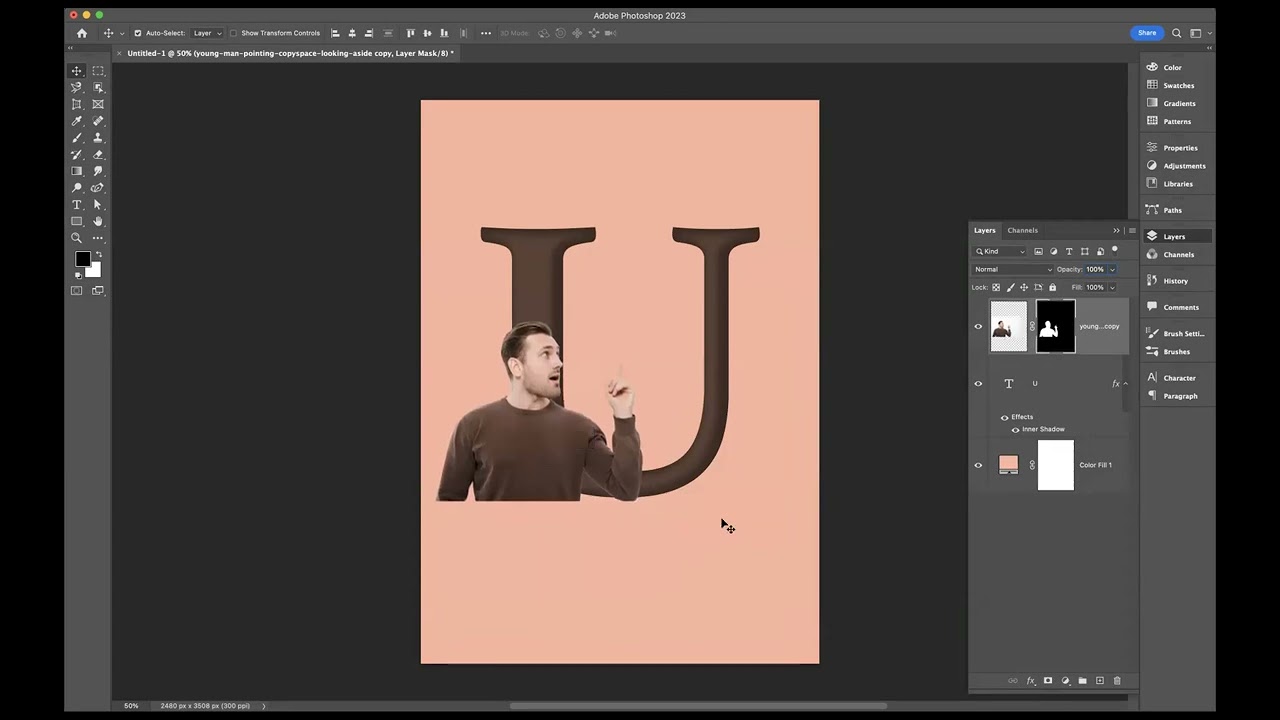This screenshot has height=720, width=1280.
Task: Select the Brush tool
Action: tap(76, 138)
